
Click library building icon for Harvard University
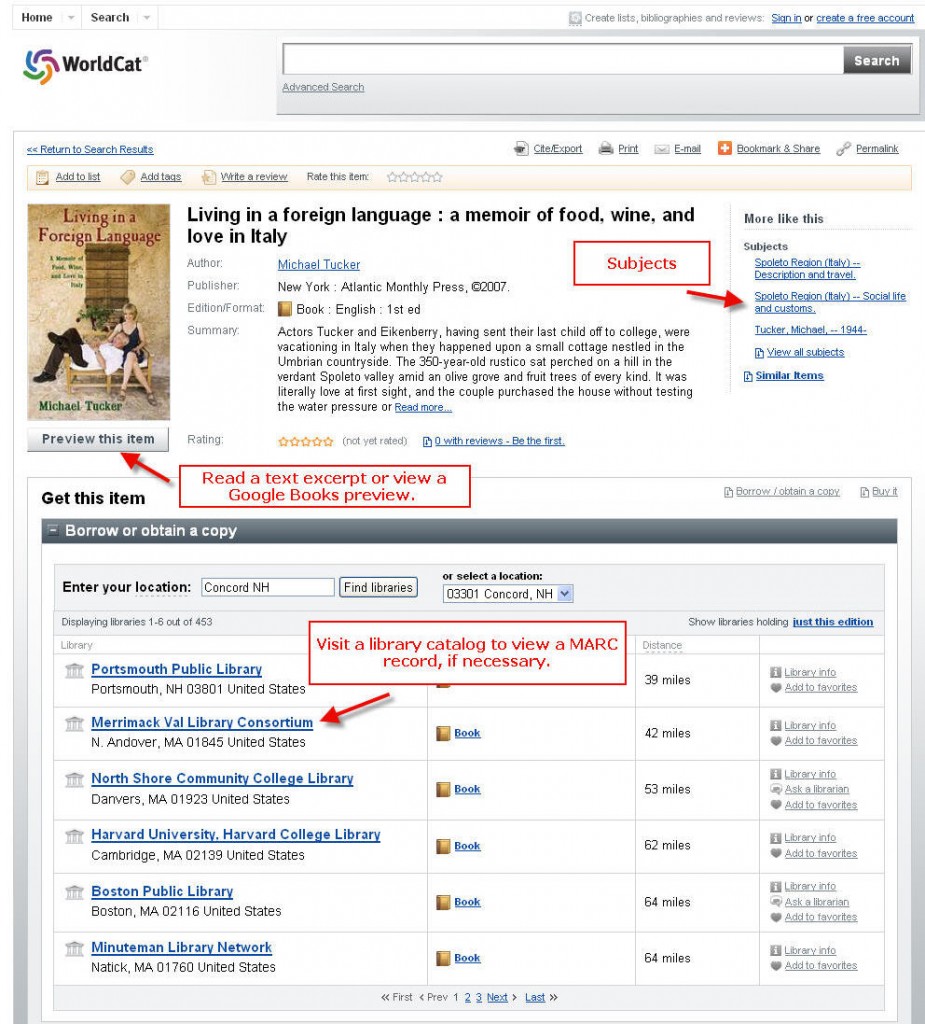click(74, 836)
